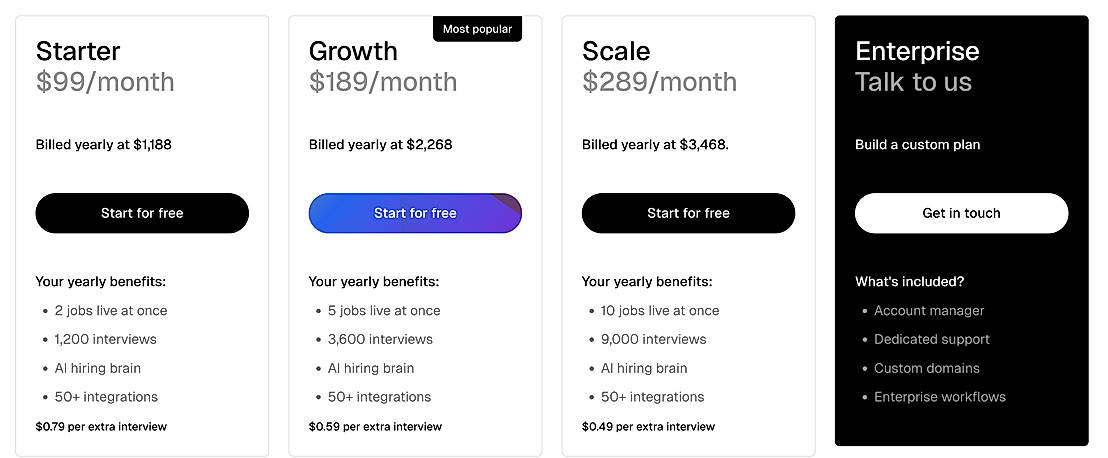Click the Growth plan heading

pyautogui.click(x=353, y=51)
